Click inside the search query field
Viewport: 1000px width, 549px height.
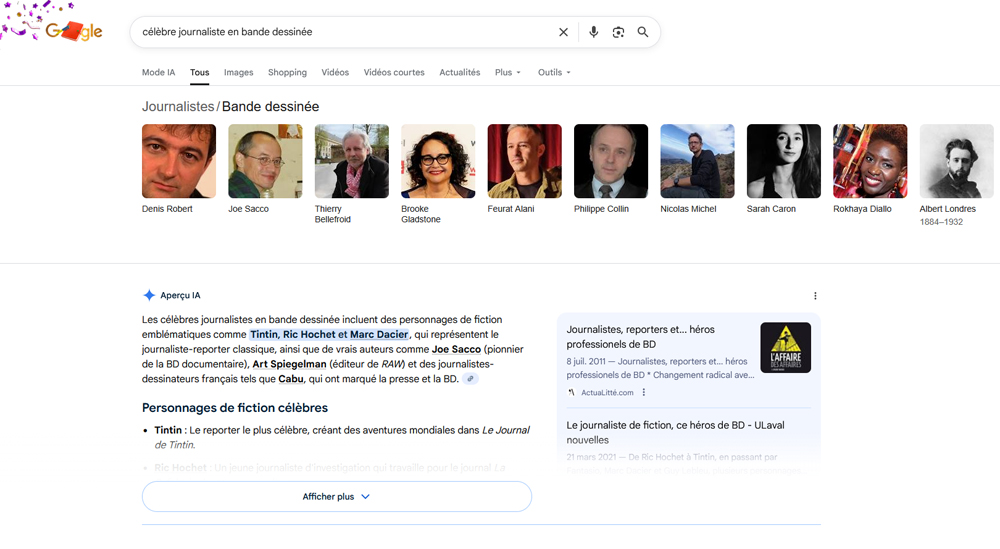[x=340, y=32]
